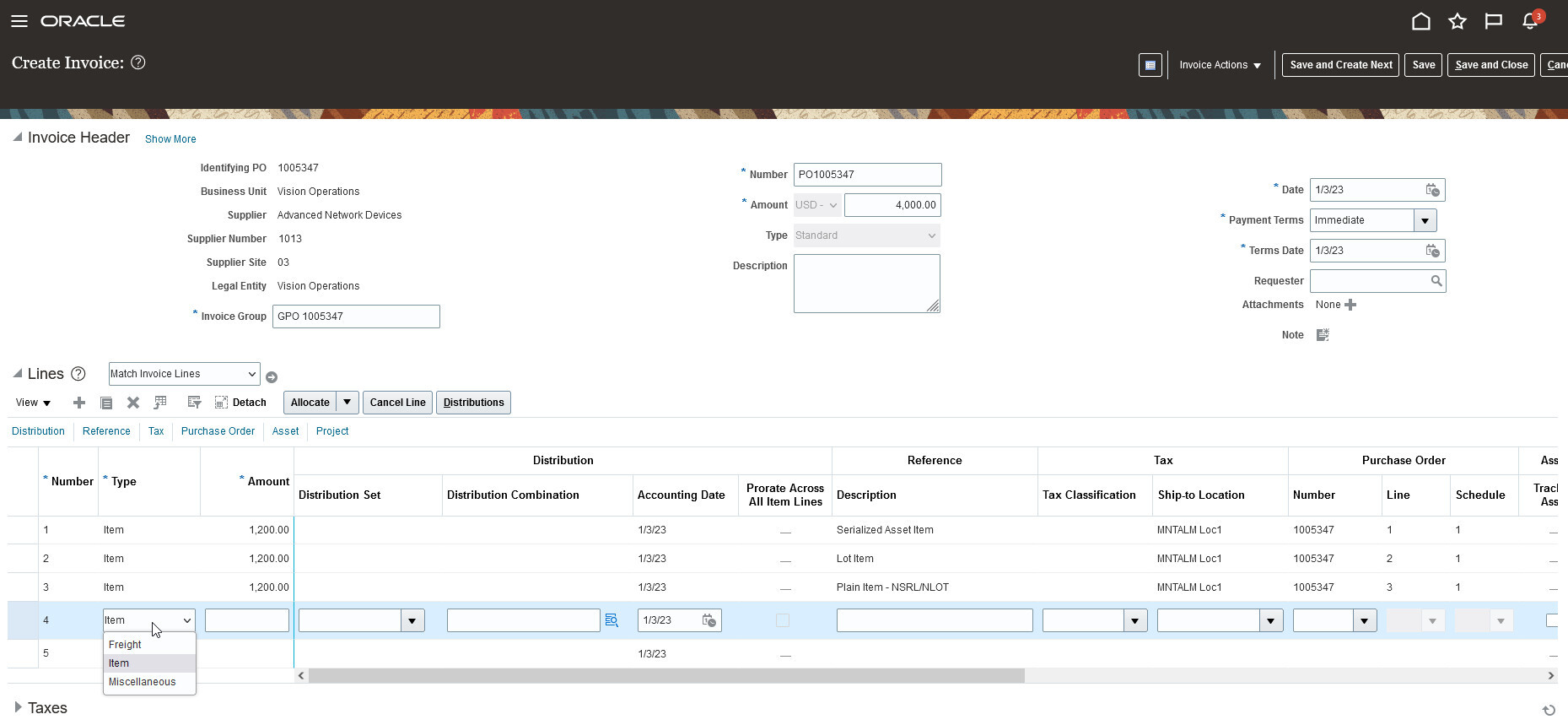Open the View menu in Lines toolbar
Image resolution: width=1568 pixels, height=725 pixels.
34,403
